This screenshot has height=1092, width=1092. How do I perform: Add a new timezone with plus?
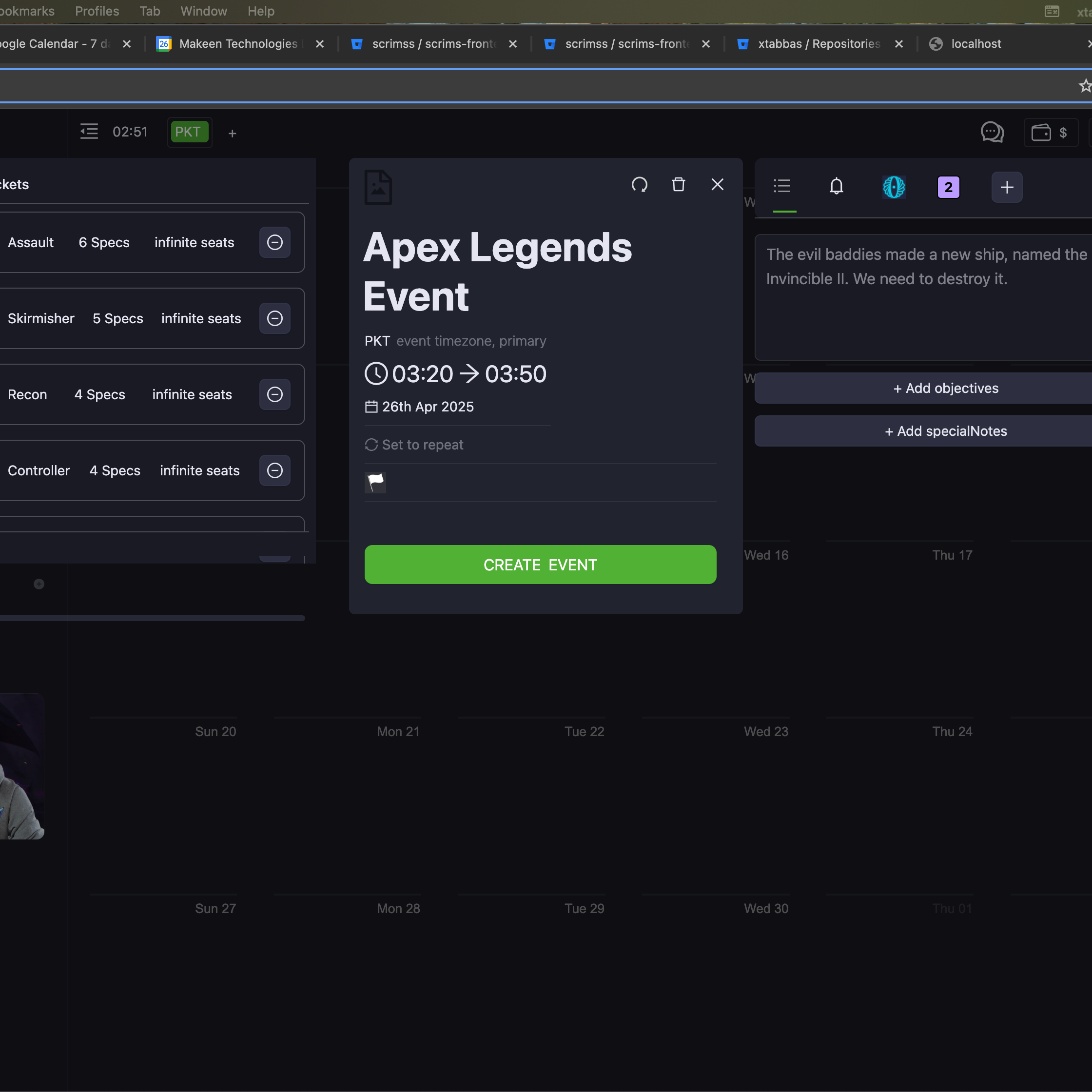coord(232,134)
